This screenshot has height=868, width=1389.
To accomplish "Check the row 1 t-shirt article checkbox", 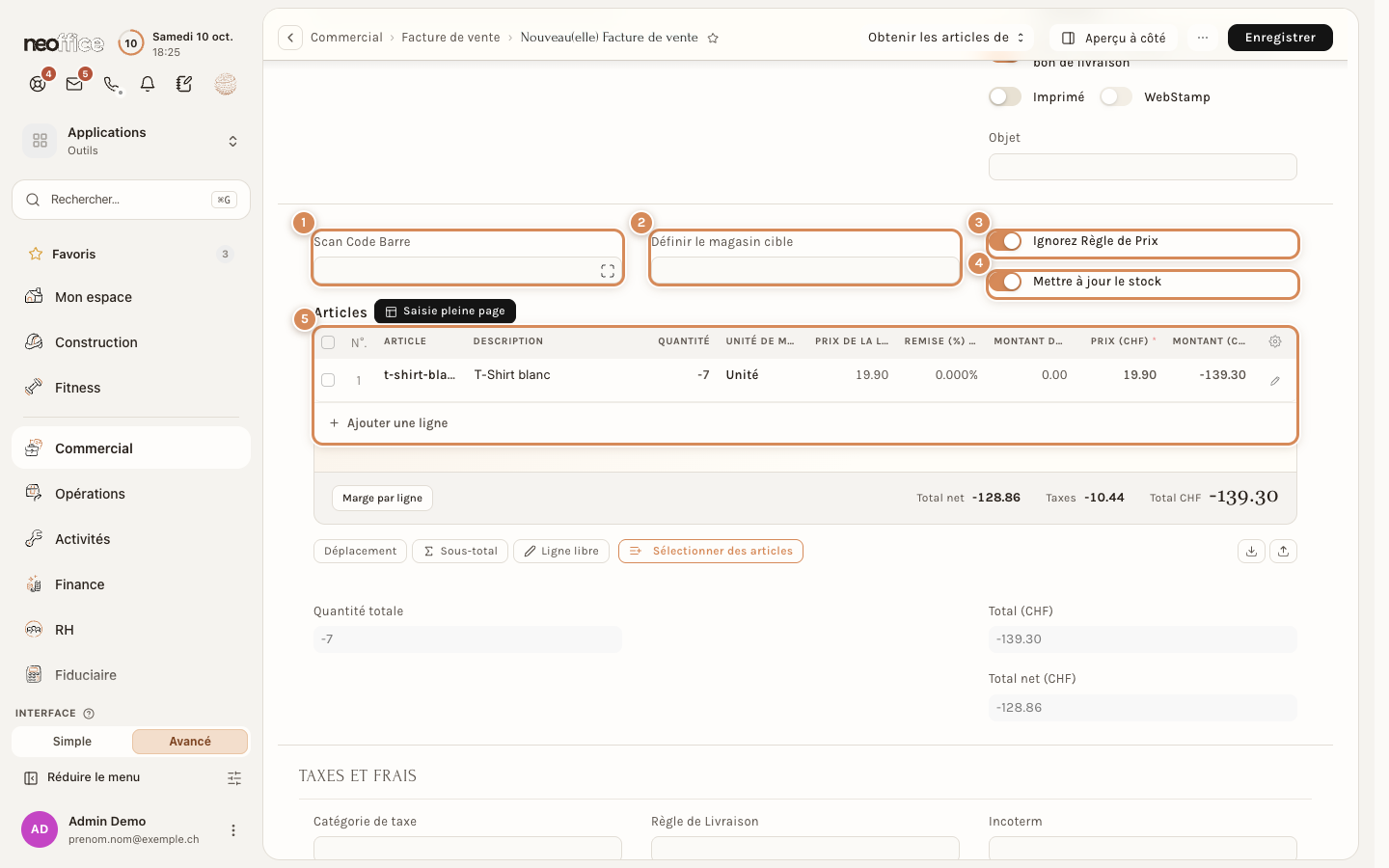I will [x=328, y=380].
